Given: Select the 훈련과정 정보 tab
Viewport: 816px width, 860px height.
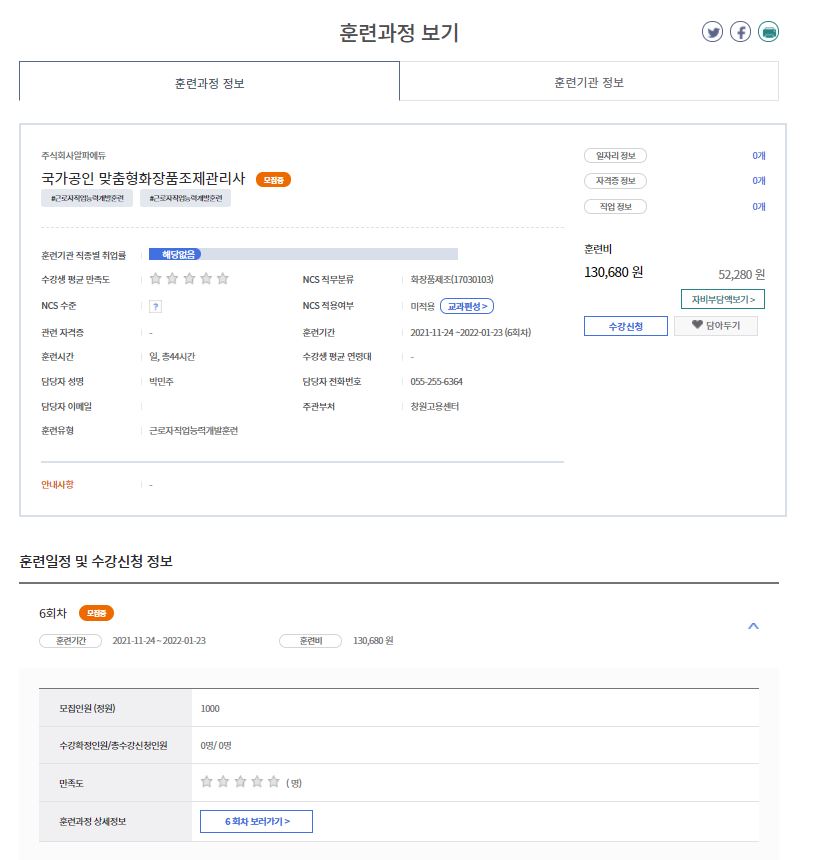Looking at the screenshot, I should (x=209, y=82).
